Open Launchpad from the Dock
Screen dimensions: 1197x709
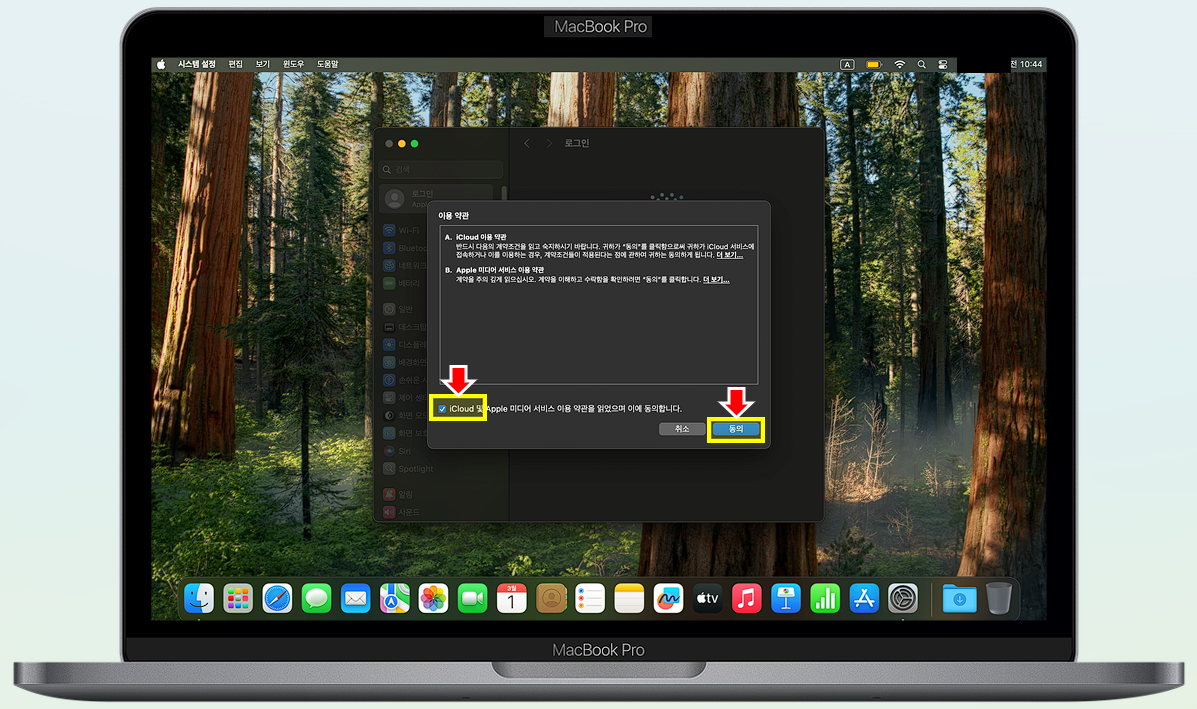point(238,598)
